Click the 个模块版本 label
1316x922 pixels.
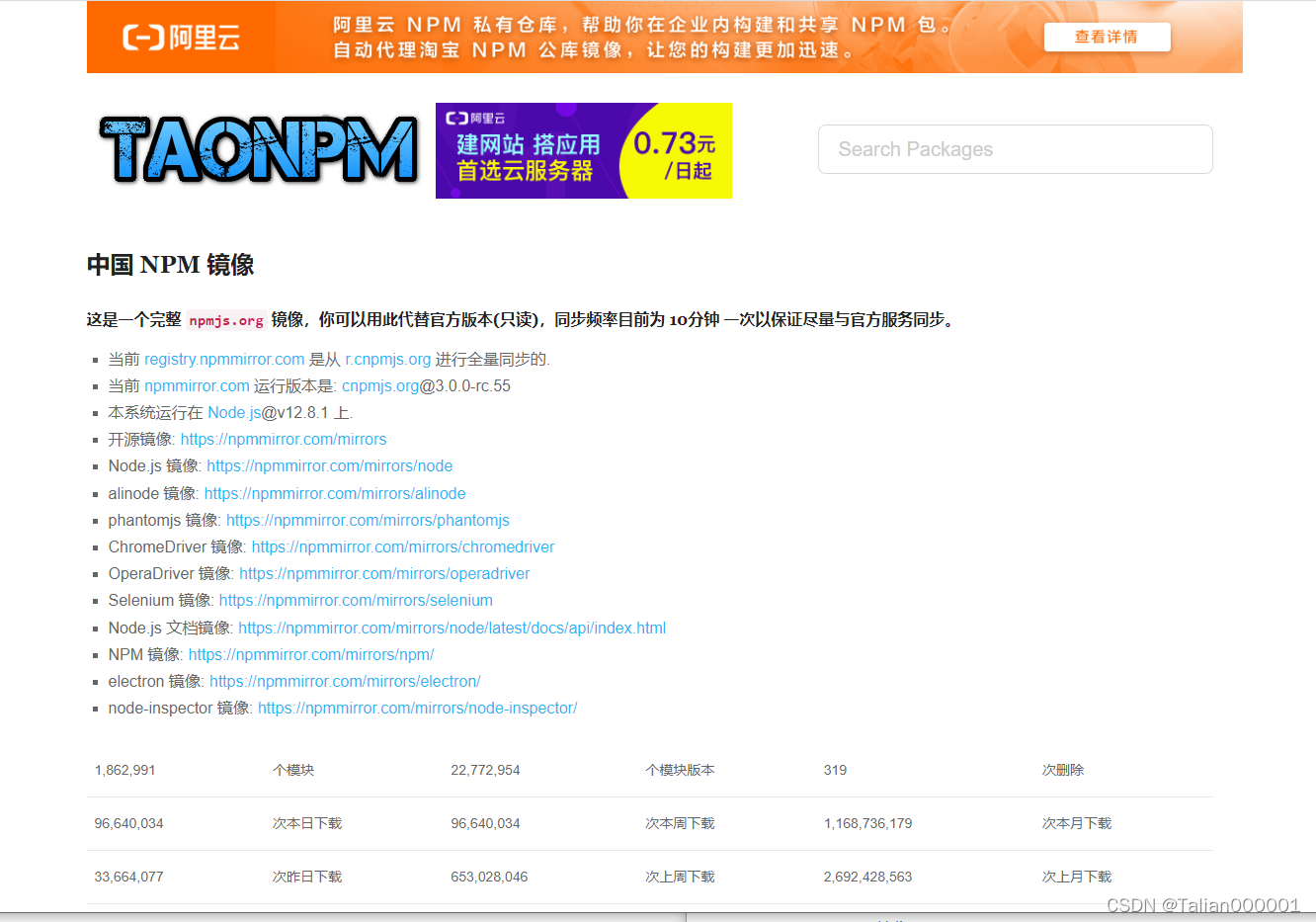[680, 770]
